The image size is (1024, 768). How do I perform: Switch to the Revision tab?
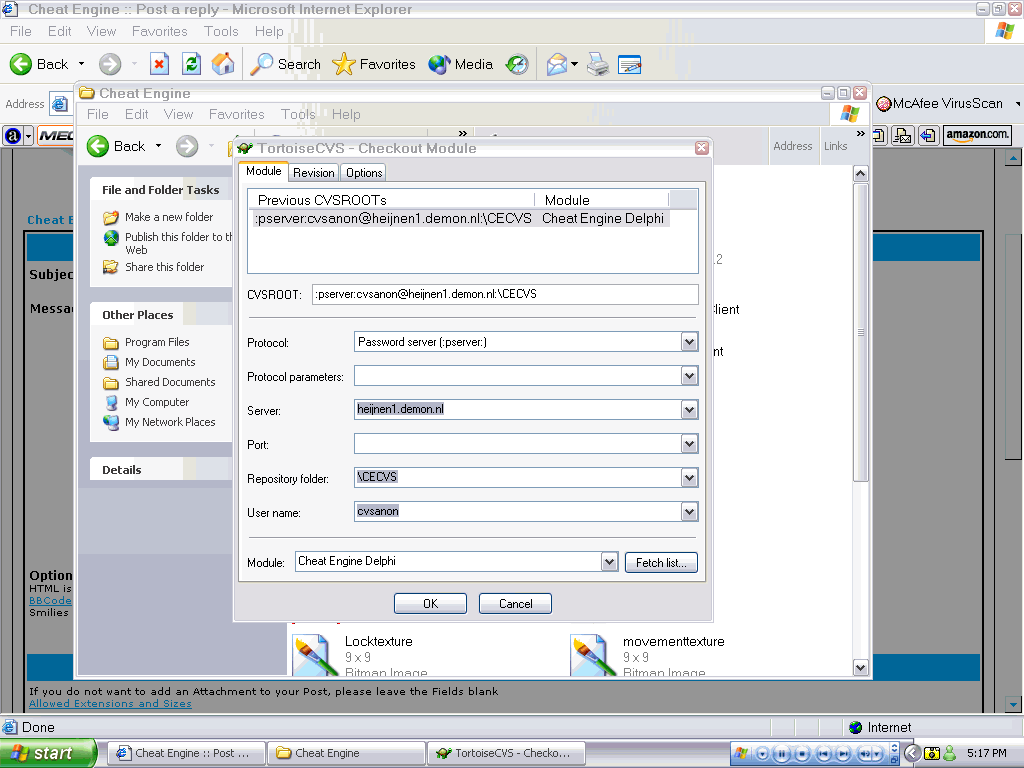pos(313,172)
